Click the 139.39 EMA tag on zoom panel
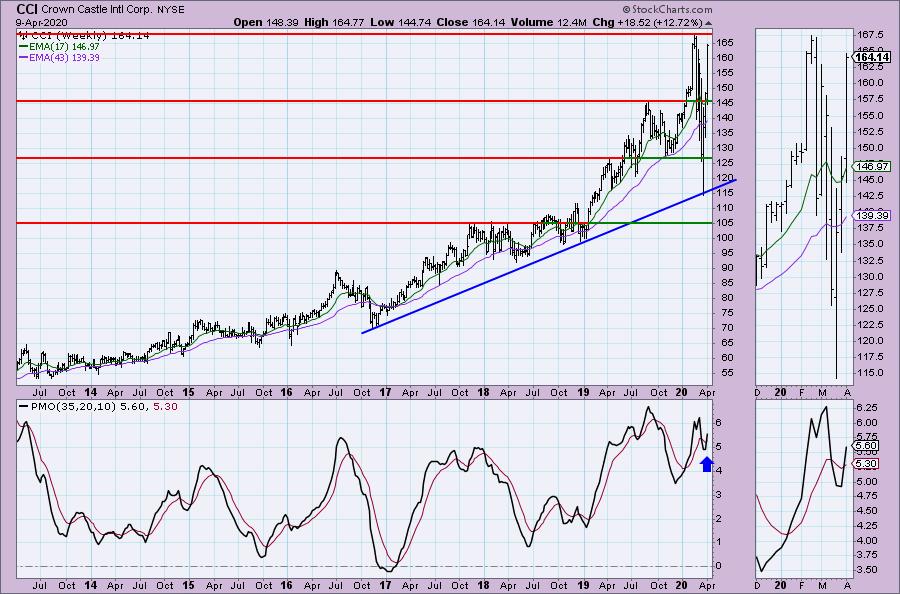 pos(871,216)
